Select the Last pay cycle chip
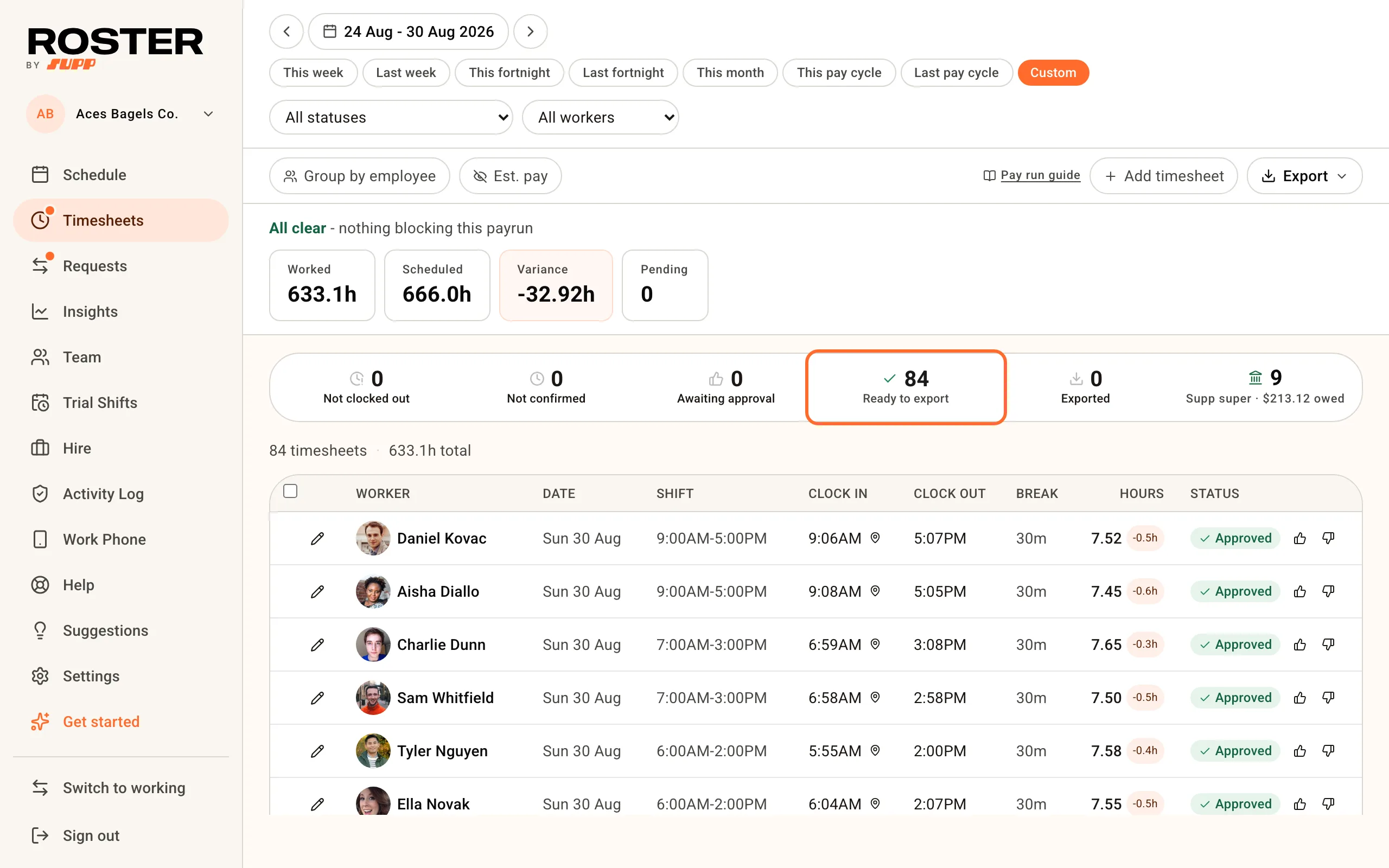This screenshot has width=1389, height=868. tap(956, 73)
